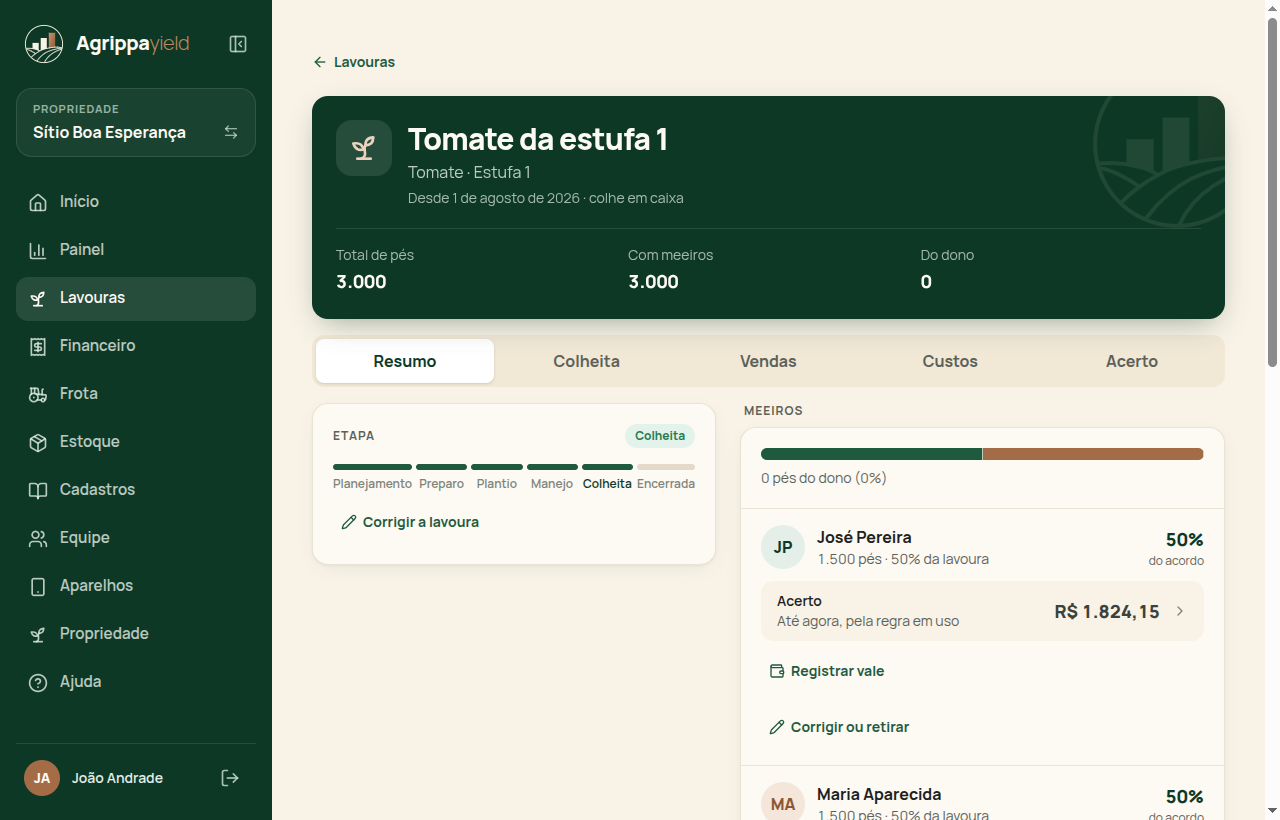Viewport: 1280px width, 820px height.
Task: Click the Aparelhos phone icon
Action: (38, 586)
